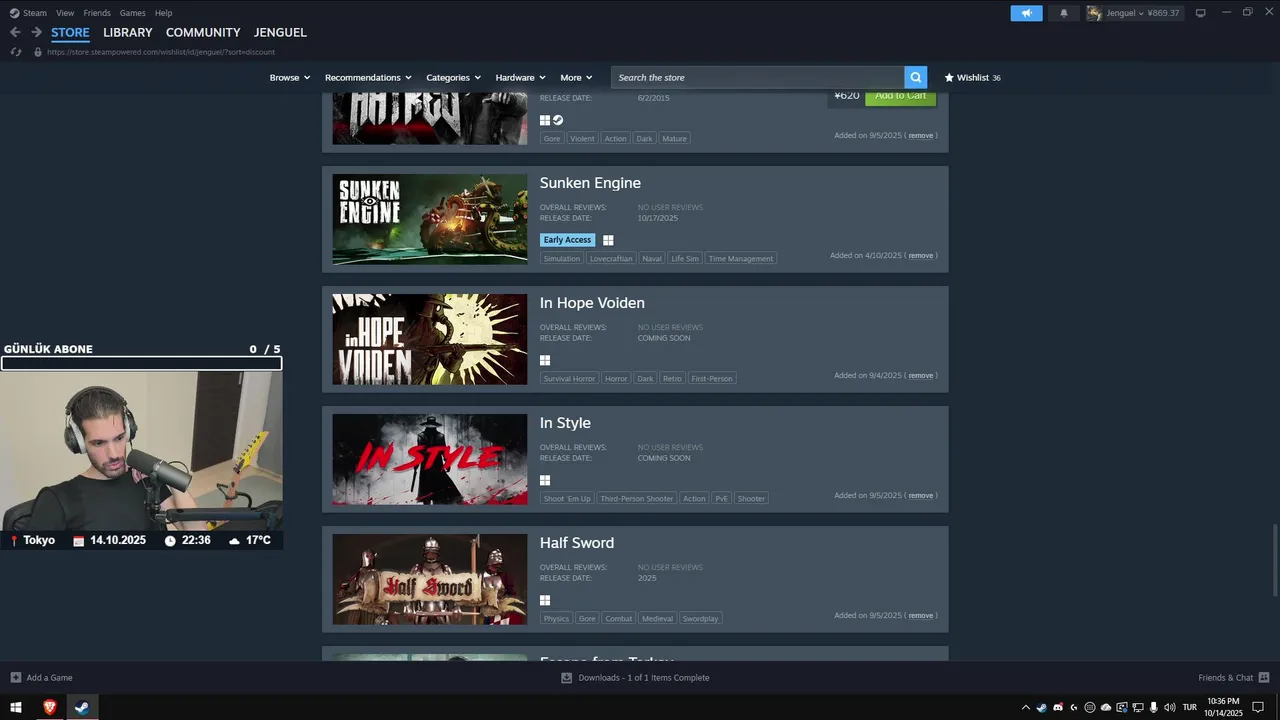
Task: Remove In Style from the wishlist
Action: pyautogui.click(x=920, y=496)
